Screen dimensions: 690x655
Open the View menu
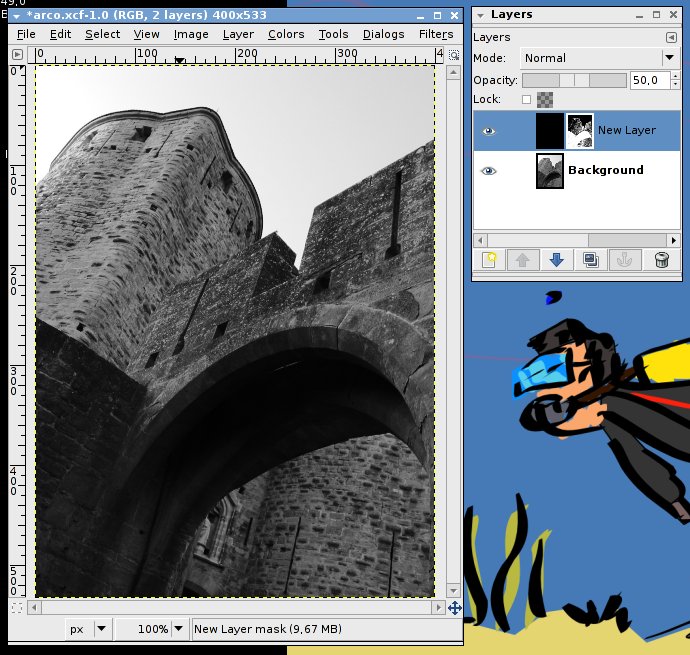[x=147, y=34]
